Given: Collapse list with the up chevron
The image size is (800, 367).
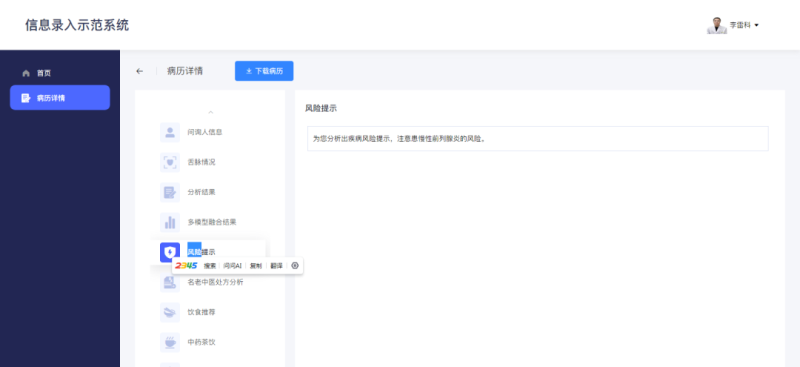Looking at the screenshot, I should 210,112.
